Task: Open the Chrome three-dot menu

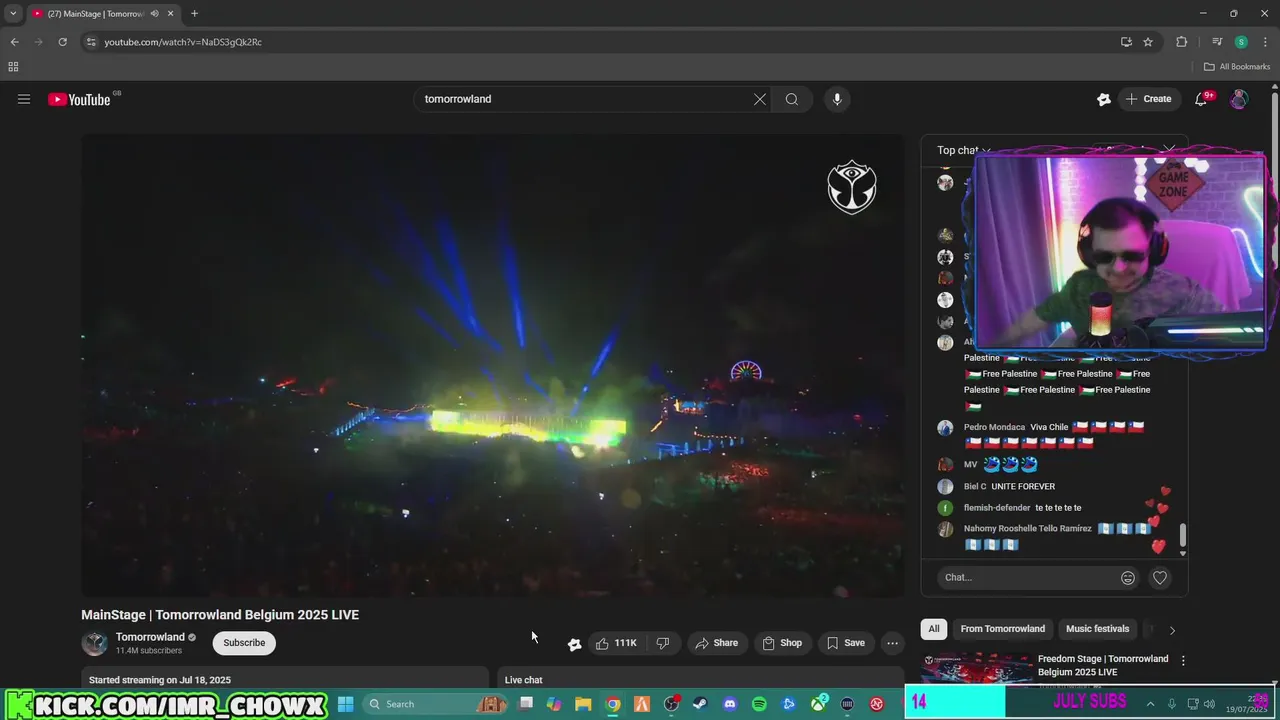Action: tap(1265, 42)
